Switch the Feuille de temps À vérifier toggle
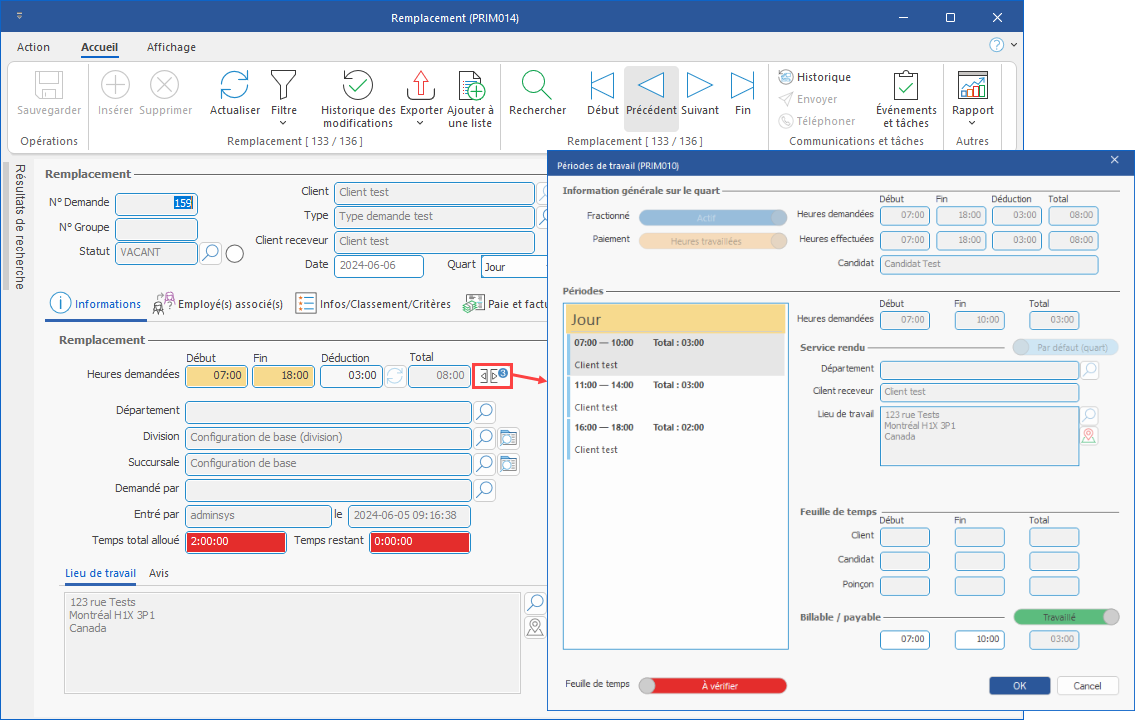Image resolution: width=1135 pixels, height=720 pixels. point(712,685)
